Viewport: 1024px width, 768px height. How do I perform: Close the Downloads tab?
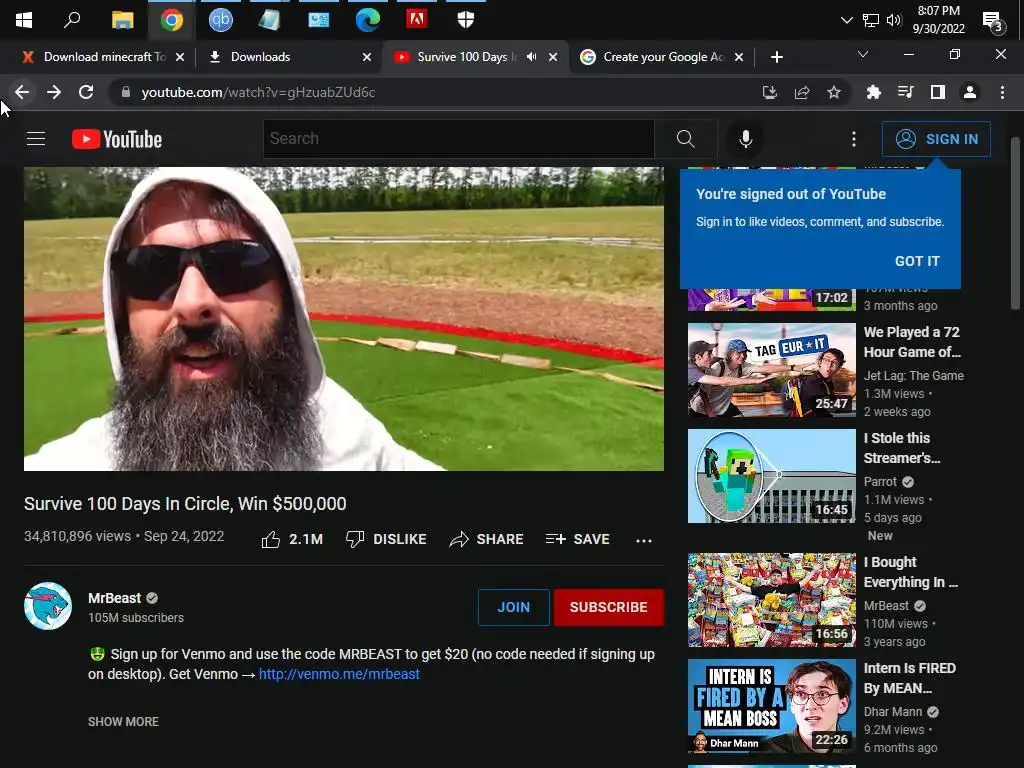pos(367,57)
